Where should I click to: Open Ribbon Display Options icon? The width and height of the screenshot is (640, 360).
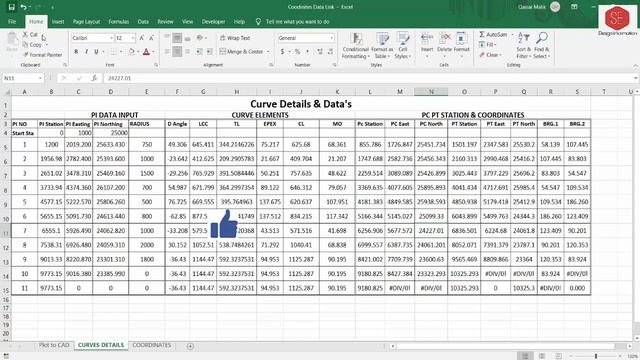(x=574, y=7)
